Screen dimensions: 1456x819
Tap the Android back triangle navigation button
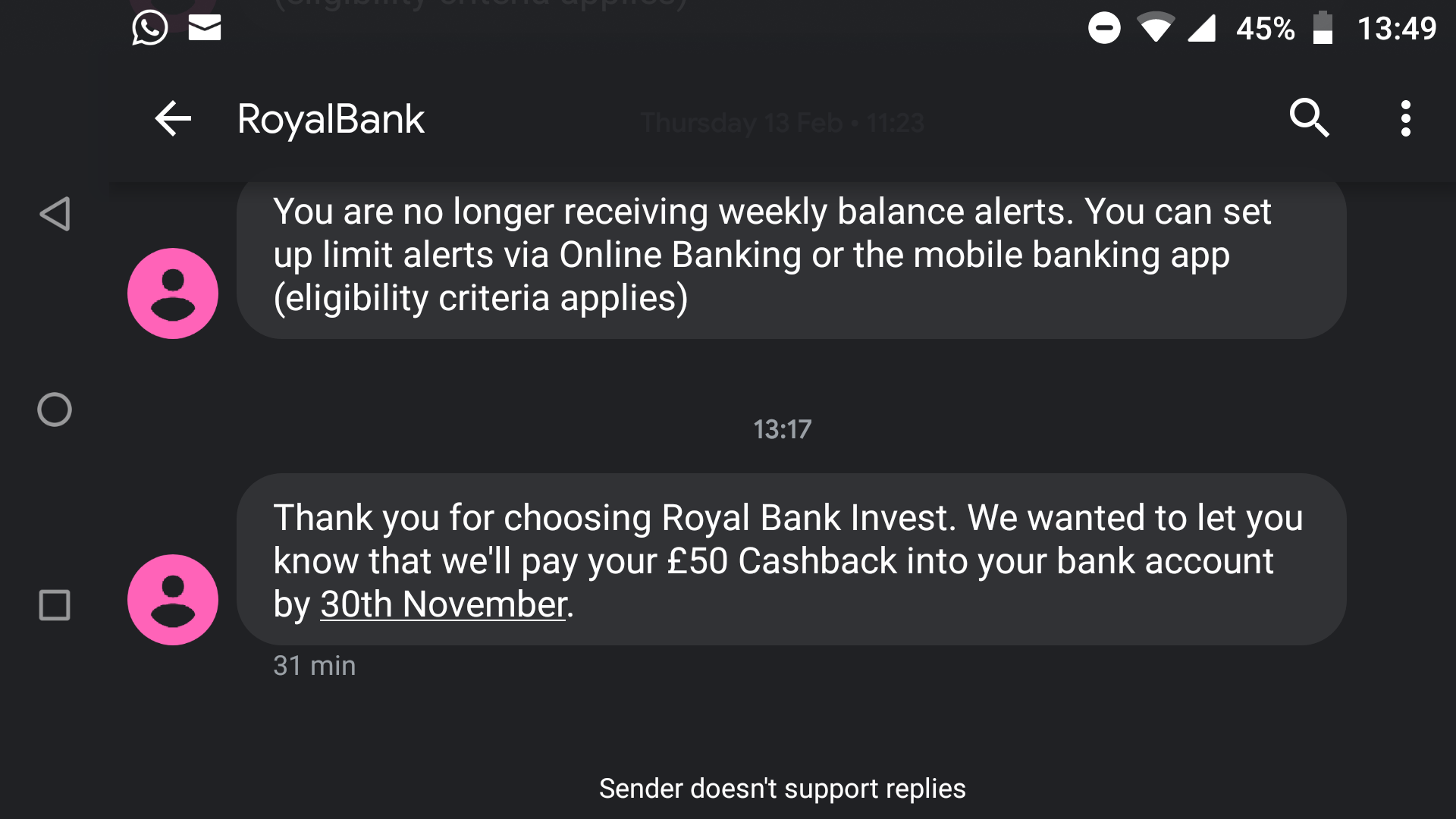[55, 214]
